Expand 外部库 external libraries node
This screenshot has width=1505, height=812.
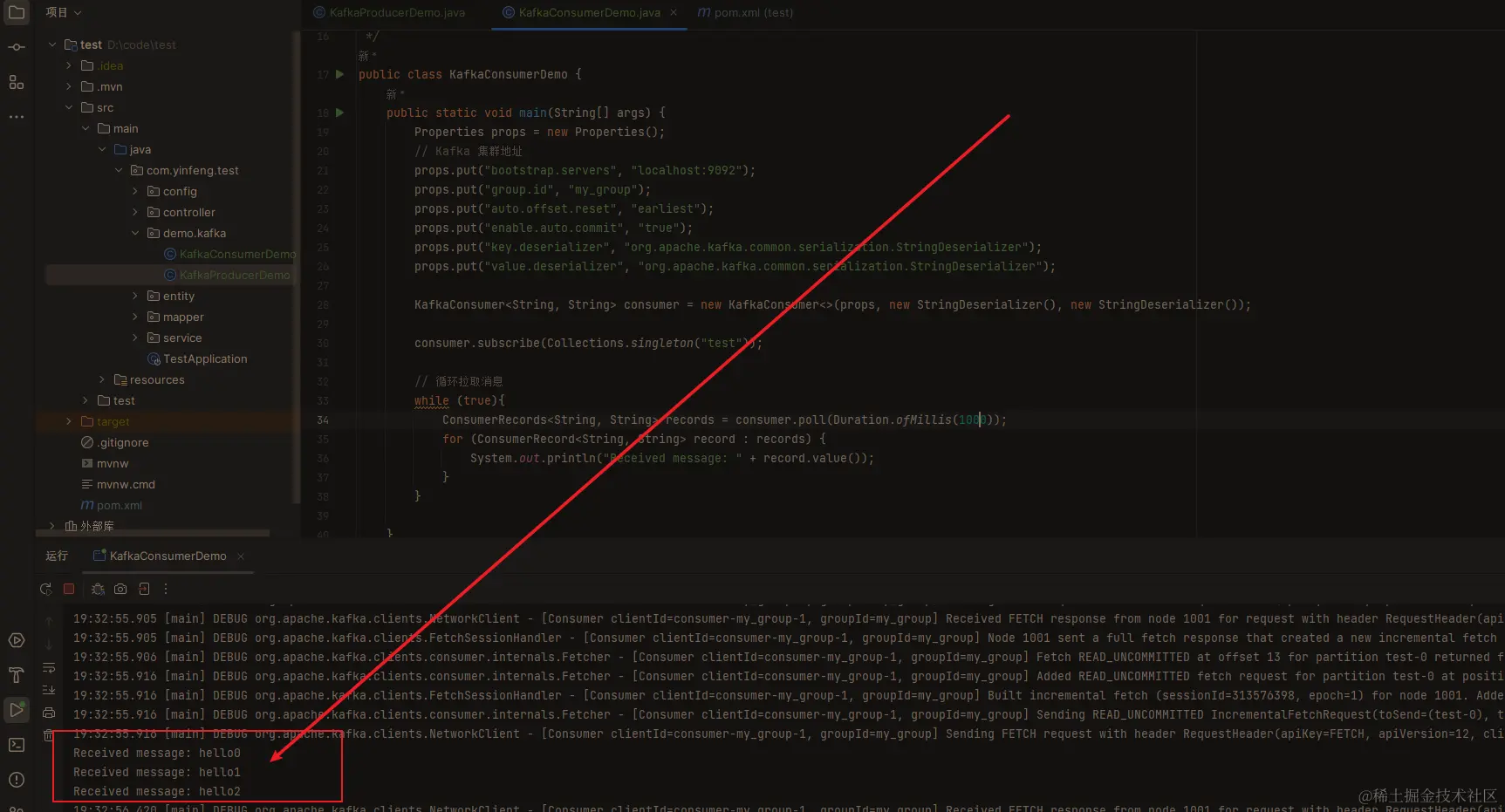(52, 526)
